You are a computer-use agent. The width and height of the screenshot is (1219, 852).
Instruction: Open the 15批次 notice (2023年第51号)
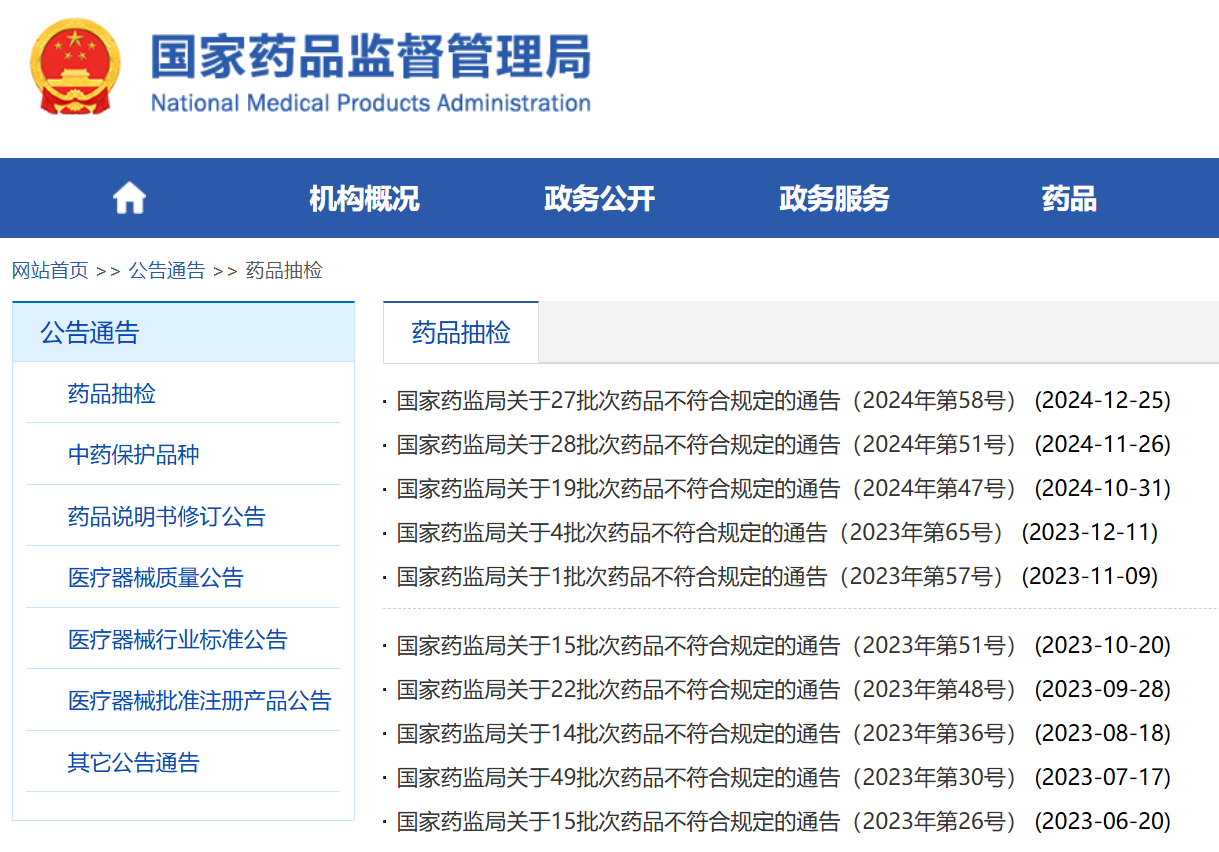(707, 646)
